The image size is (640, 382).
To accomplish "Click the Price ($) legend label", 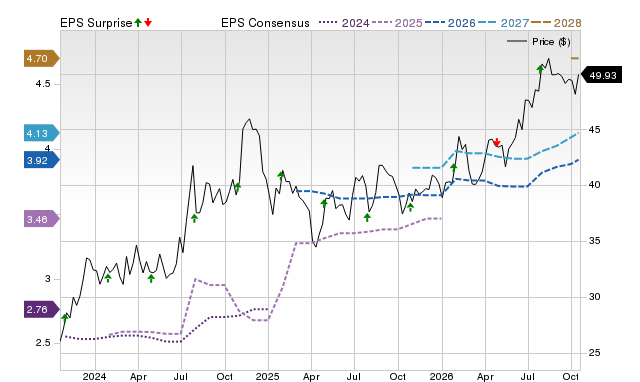I will click(x=551, y=42).
